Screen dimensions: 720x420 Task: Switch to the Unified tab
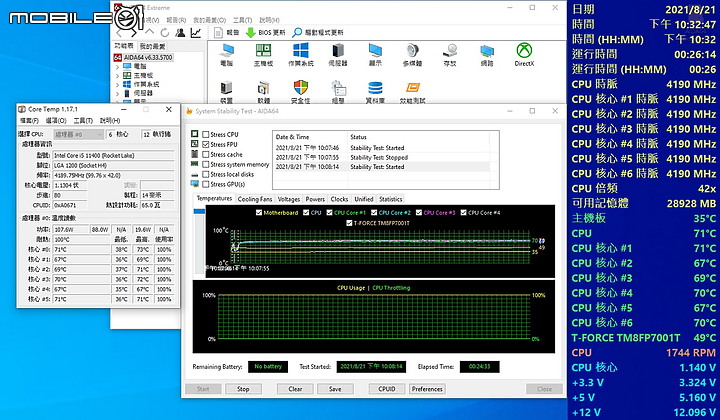point(364,199)
